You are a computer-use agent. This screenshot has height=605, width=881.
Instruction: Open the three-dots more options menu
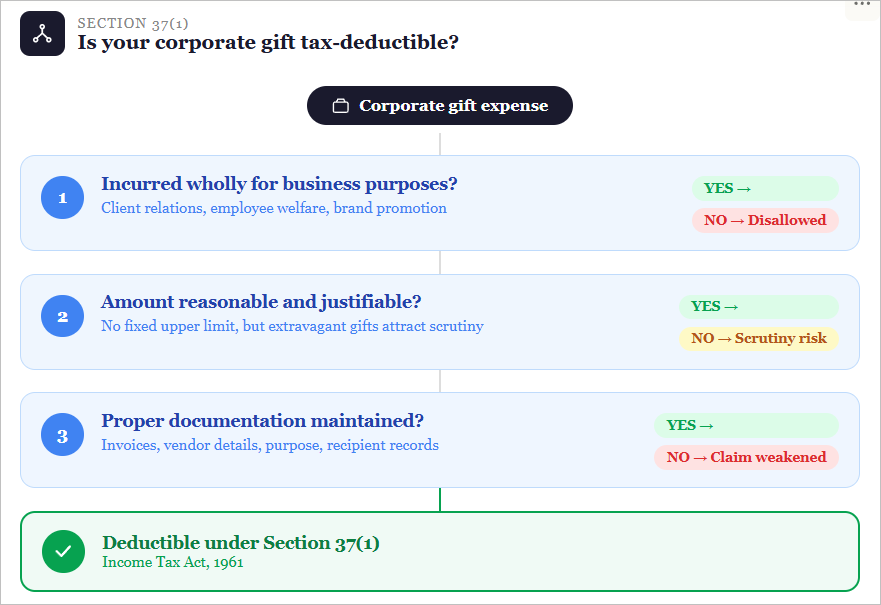tap(862, 5)
